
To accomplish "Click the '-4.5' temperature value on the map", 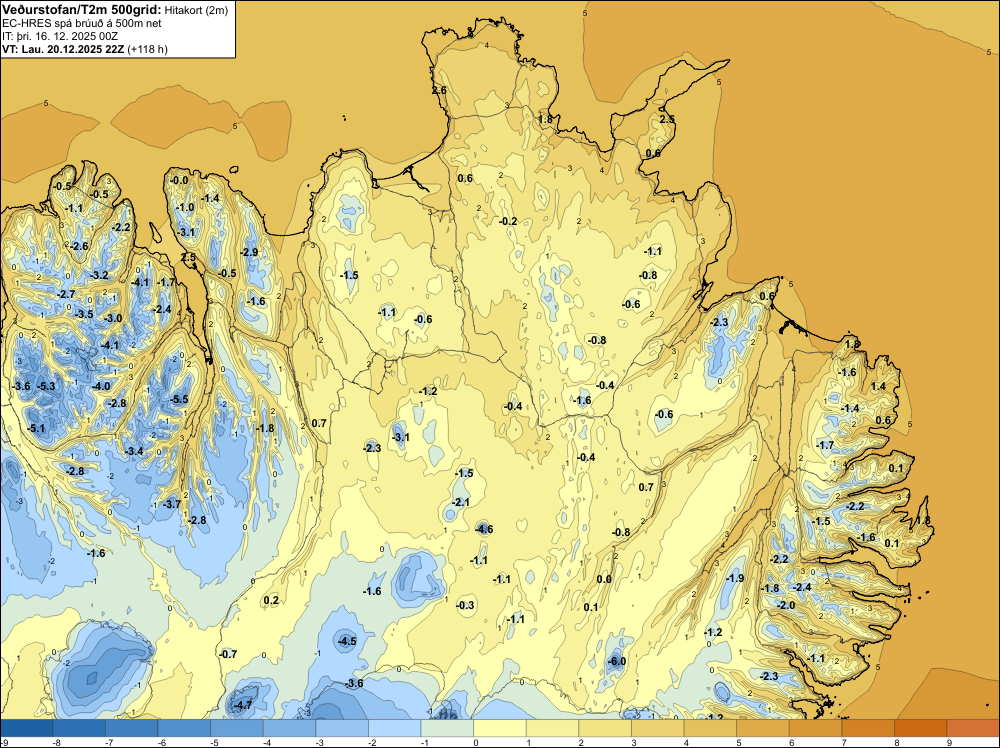I will click(x=347, y=641).
